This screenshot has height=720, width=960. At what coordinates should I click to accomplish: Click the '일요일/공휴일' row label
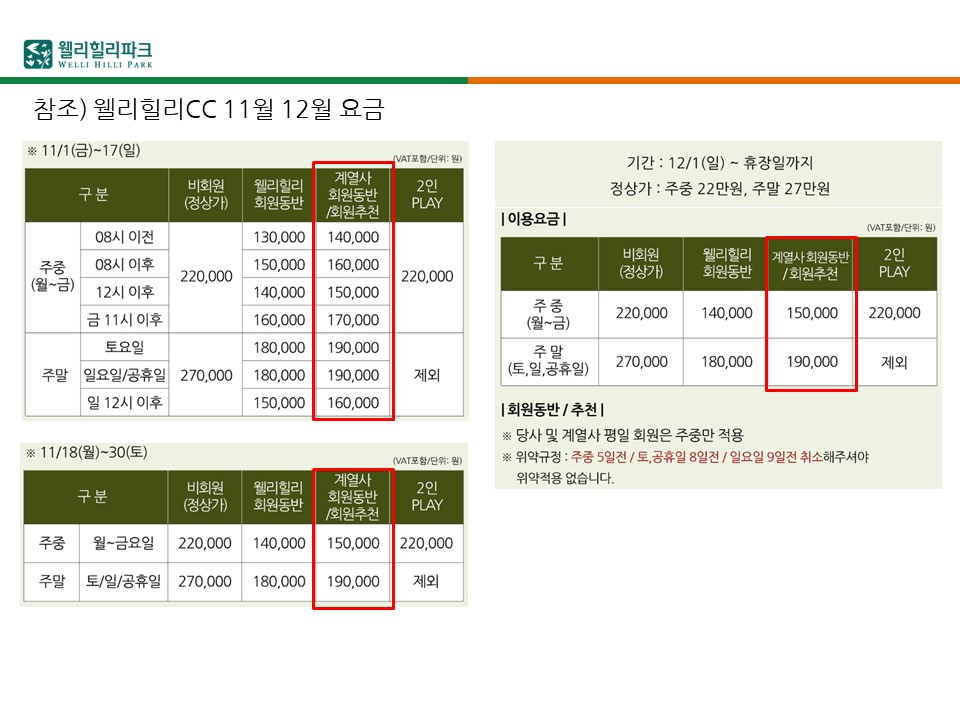[124, 375]
